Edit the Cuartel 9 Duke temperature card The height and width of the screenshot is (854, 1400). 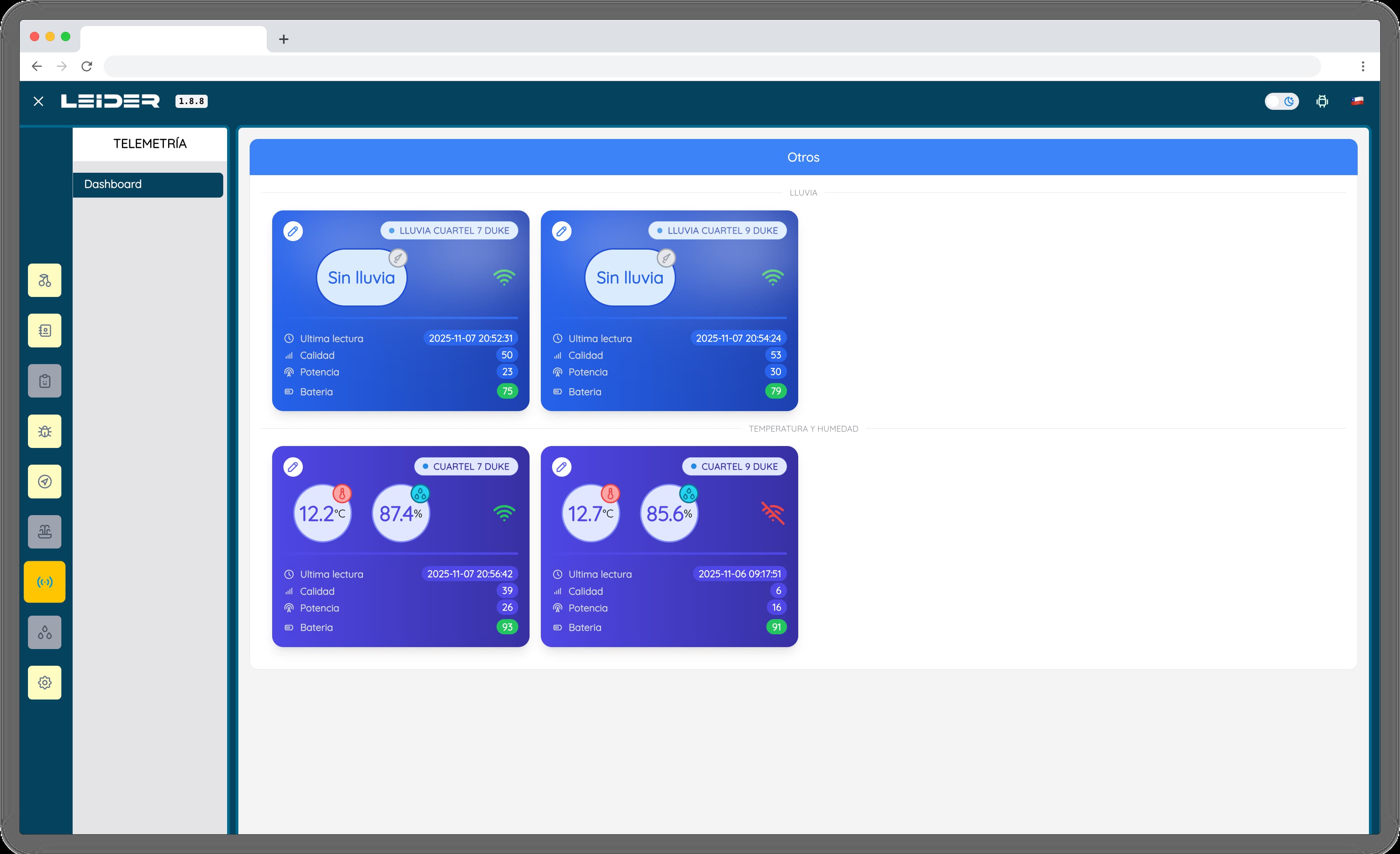click(x=561, y=467)
